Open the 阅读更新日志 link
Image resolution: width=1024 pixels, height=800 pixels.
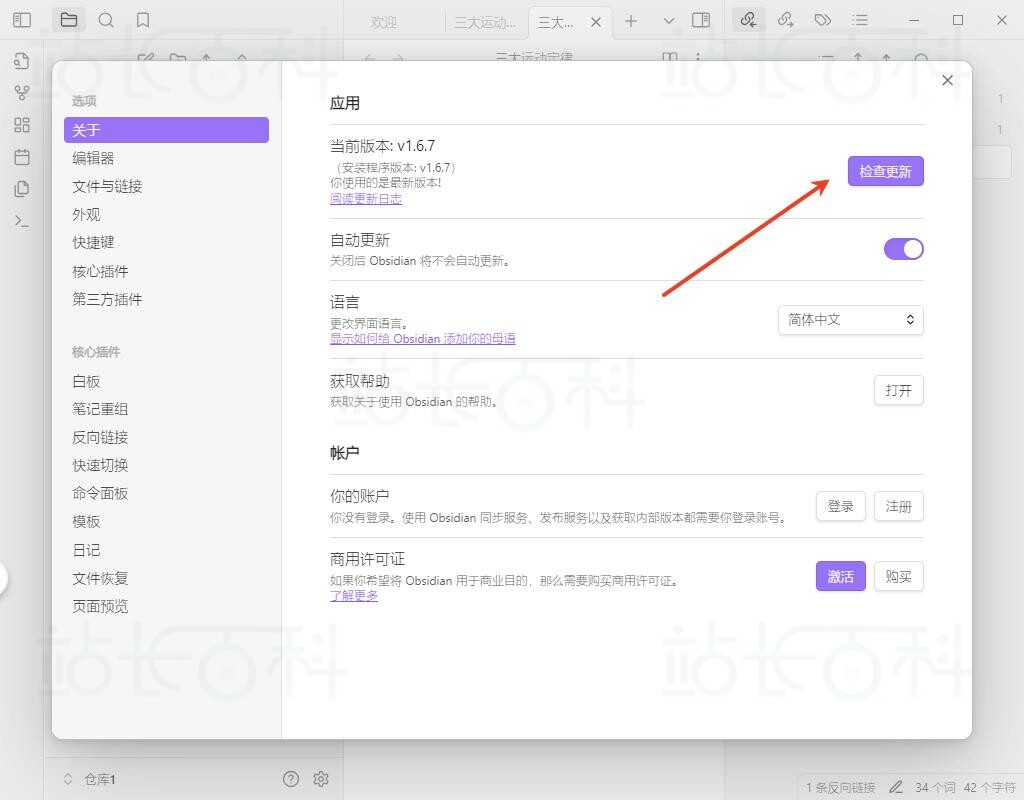tap(364, 200)
